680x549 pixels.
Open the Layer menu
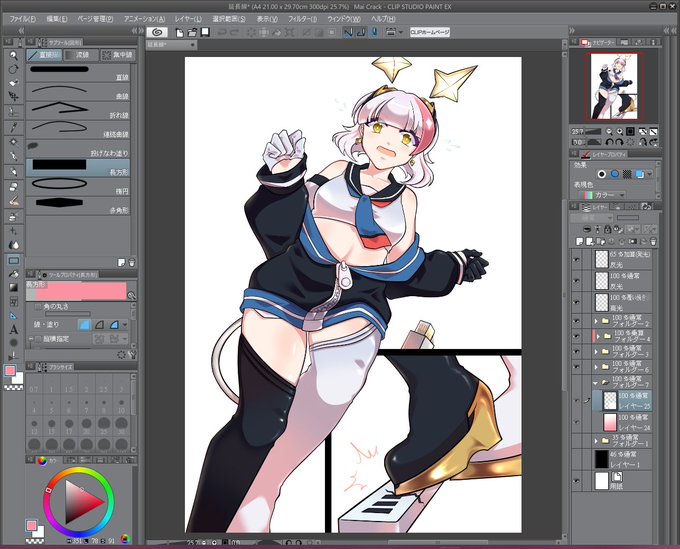click(x=188, y=19)
